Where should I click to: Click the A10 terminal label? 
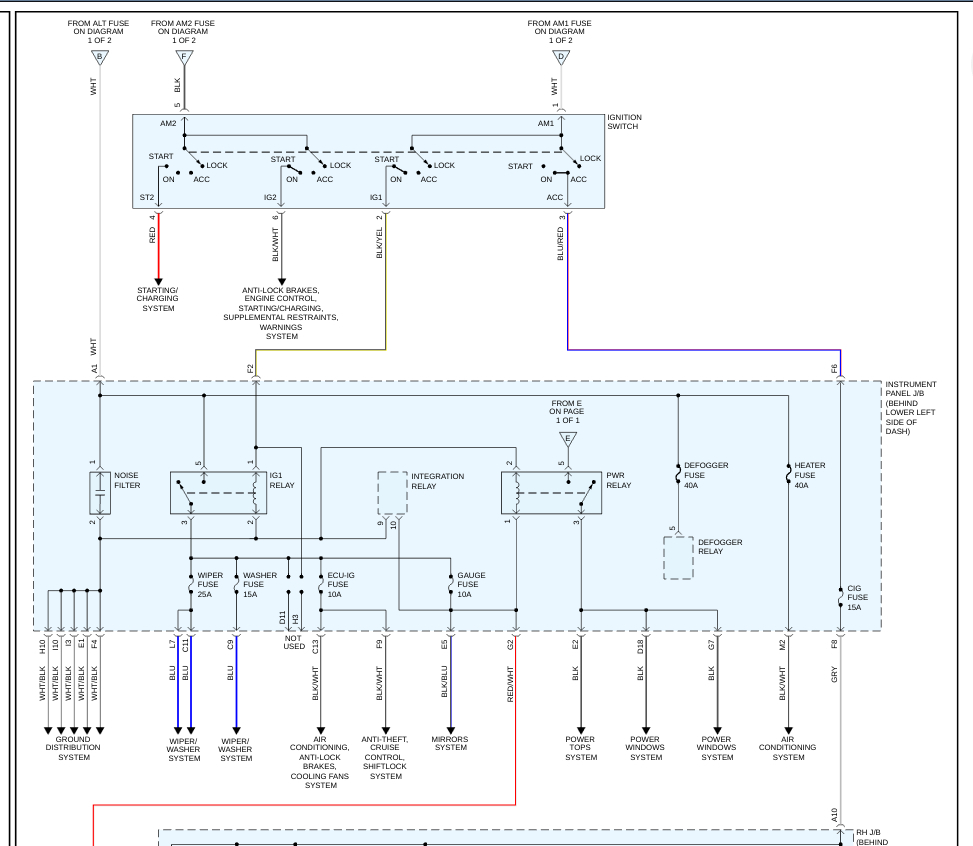point(834,815)
